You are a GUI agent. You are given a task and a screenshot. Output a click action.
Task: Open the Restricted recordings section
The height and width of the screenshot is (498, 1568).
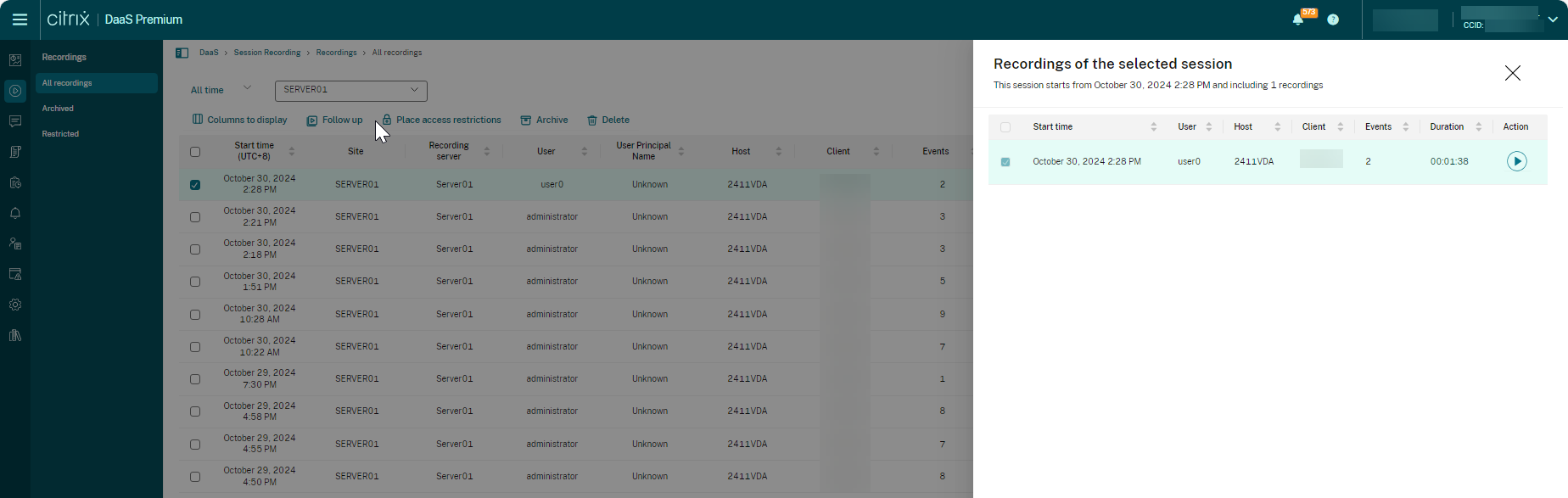60,134
